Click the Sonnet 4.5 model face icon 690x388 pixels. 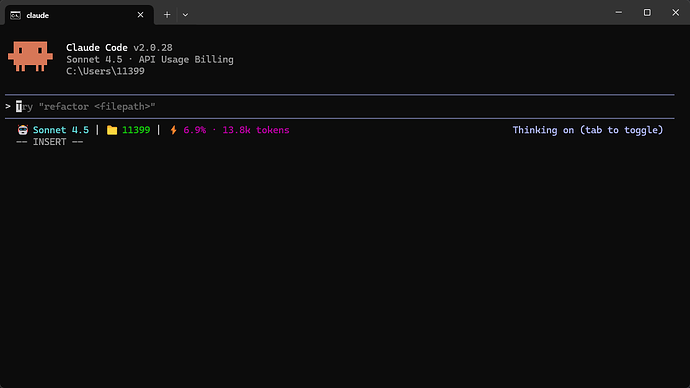pos(22,130)
